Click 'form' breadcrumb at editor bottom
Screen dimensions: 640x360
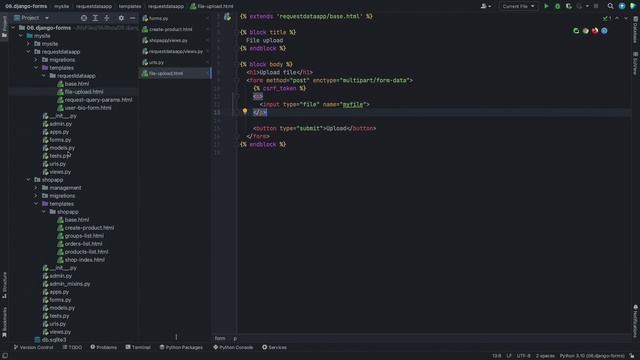pyautogui.click(x=220, y=338)
